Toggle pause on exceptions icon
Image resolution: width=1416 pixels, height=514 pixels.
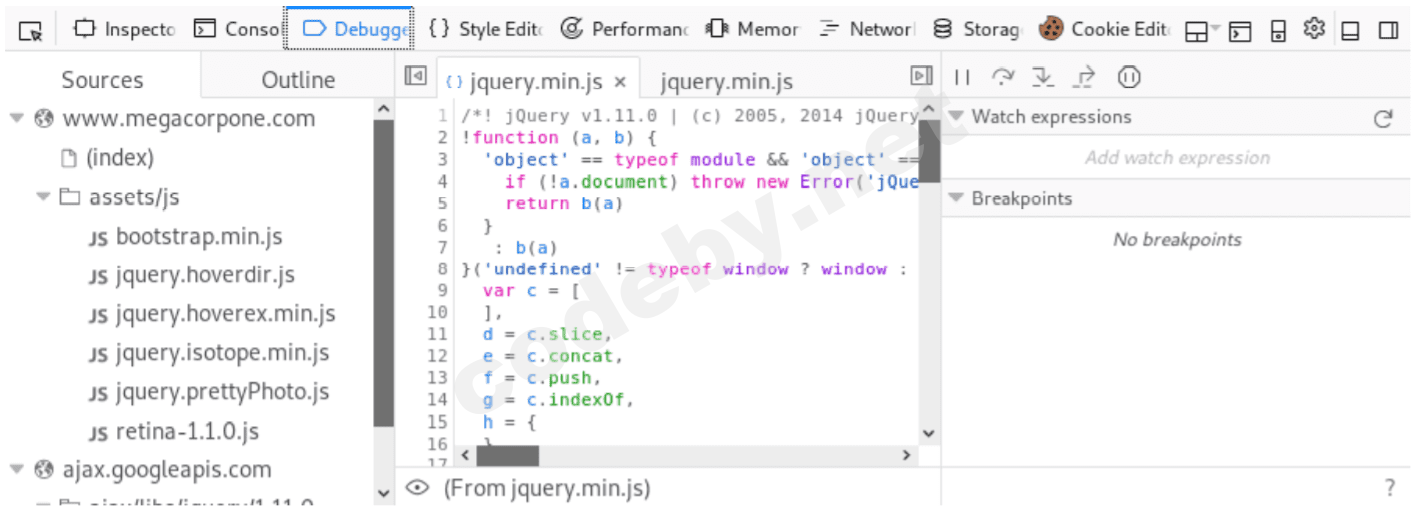1129,77
